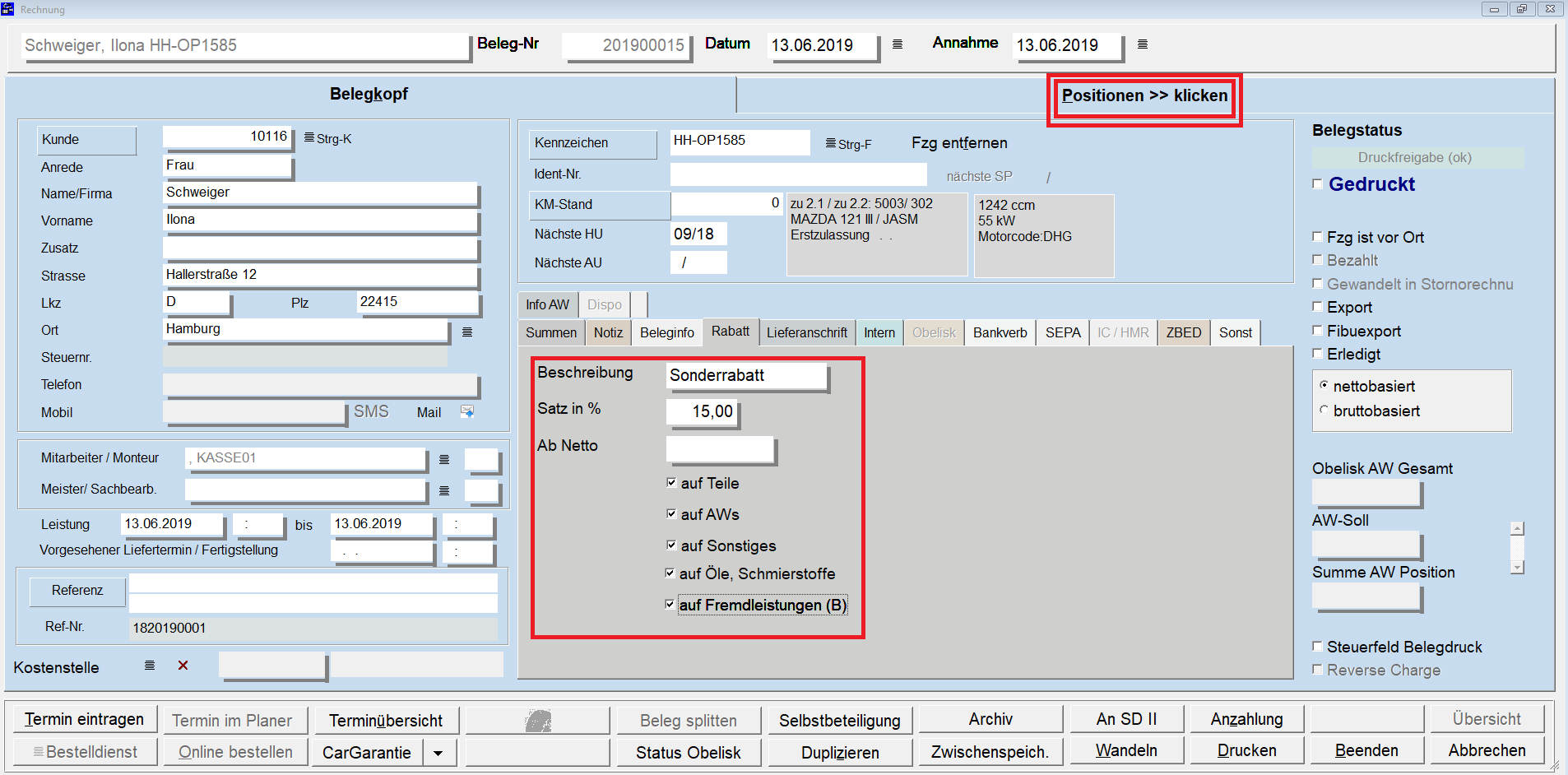Check the Export option
The width and height of the screenshot is (1568, 775).
(x=1317, y=307)
